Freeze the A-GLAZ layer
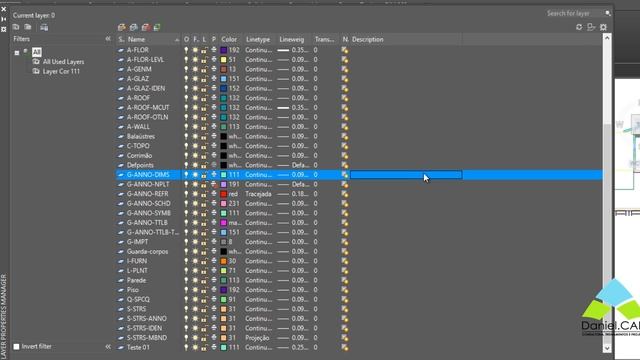 pos(195,79)
